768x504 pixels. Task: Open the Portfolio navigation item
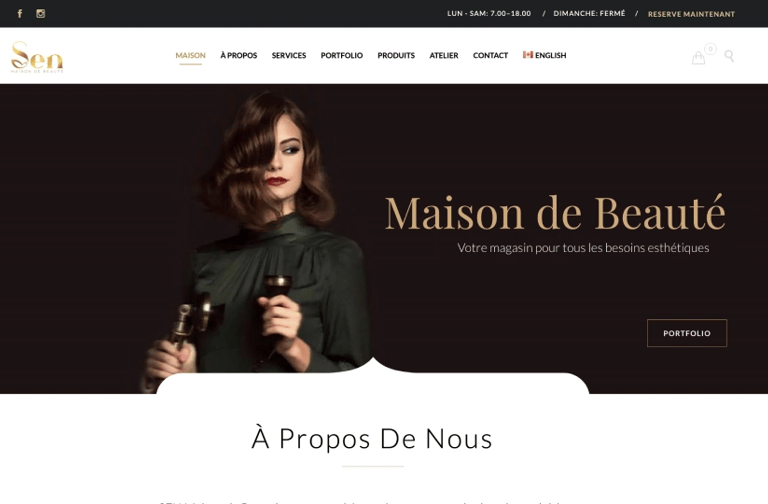click(x=342, y=55)
